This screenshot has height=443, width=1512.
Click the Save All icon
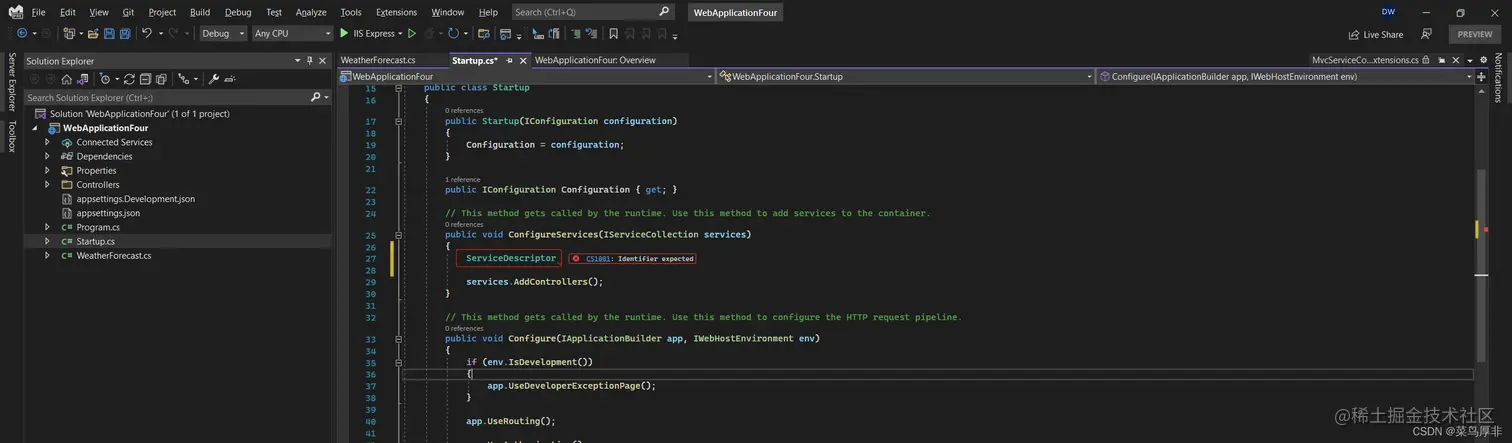[125, 33]
